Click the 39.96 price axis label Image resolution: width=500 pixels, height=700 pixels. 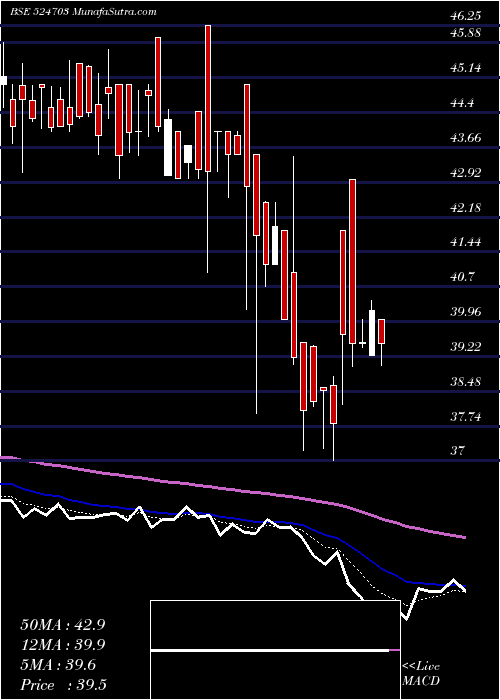point(465,312)
